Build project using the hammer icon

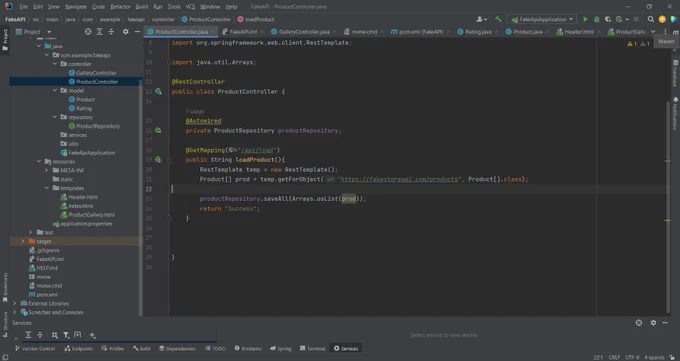[x=498, y=19]
